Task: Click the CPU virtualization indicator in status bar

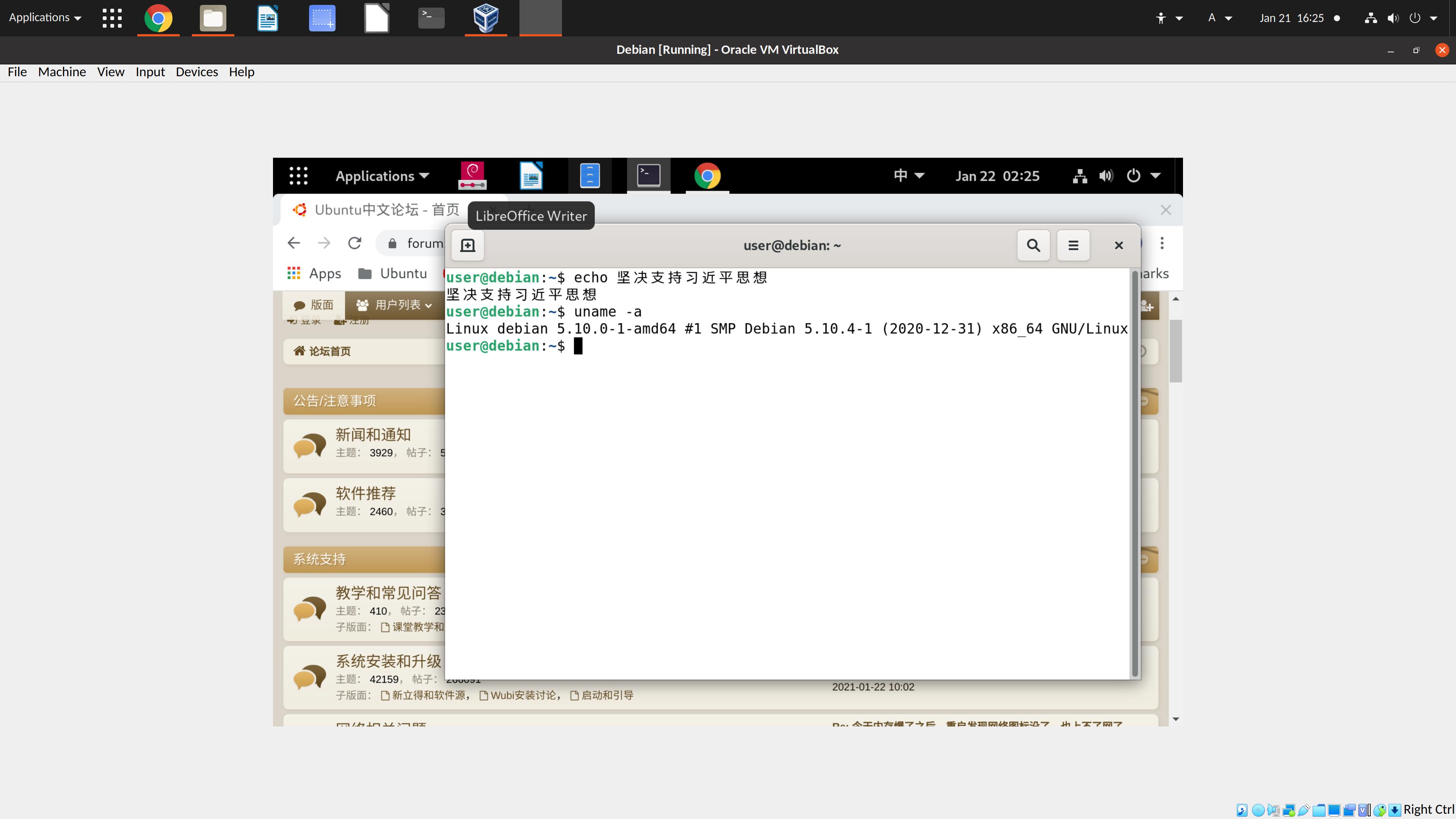Action: click(1364, 811)
